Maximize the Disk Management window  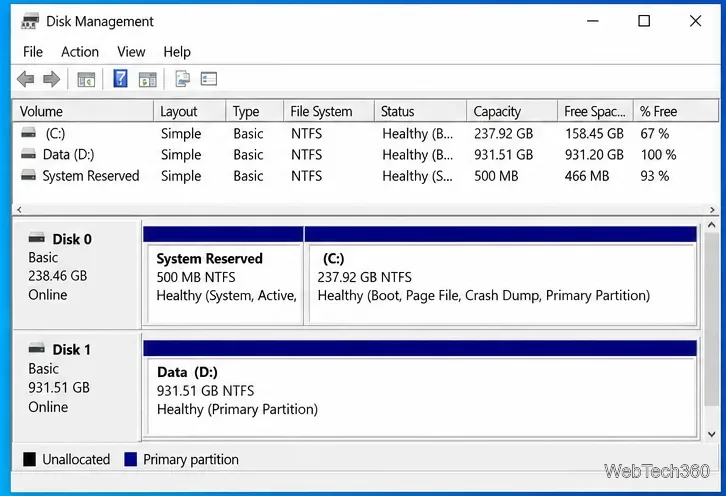coord(644,21)
